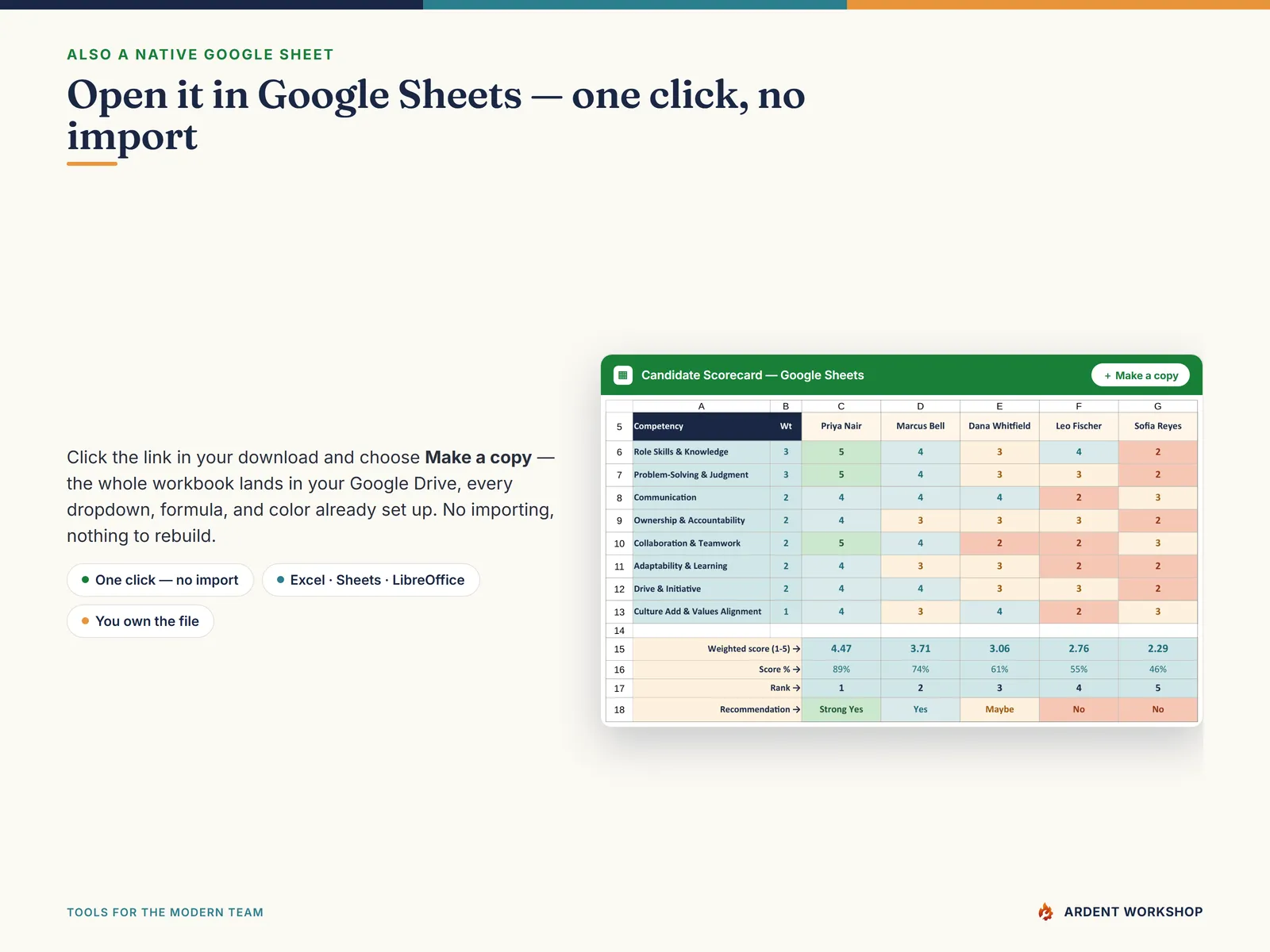Click the weighted score 2.76 cell

click(1079, 649)
